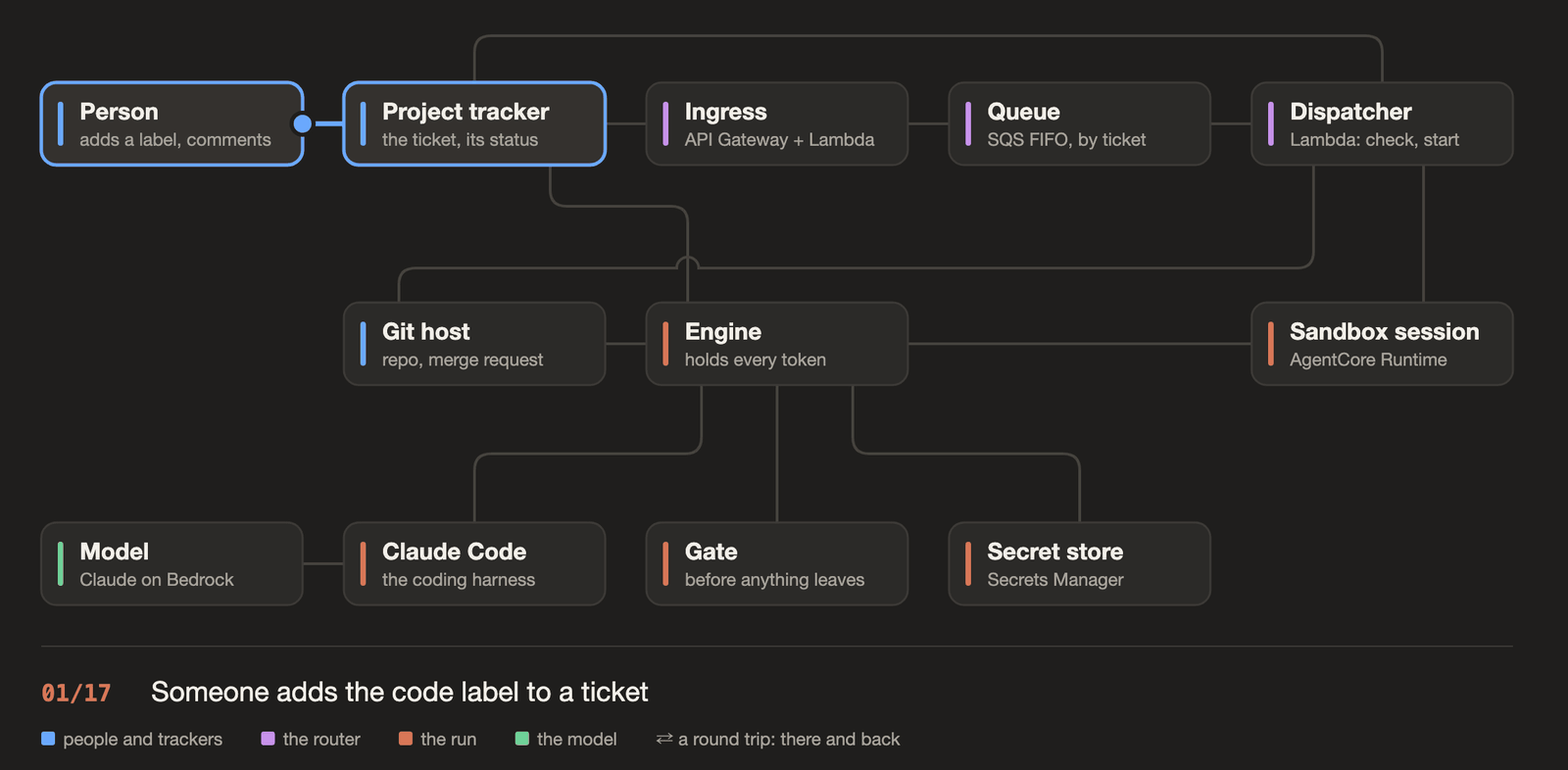1568x770 pixels.
Task: Click the orange 'the run' legend swatch
Action: pyautogui.click(x=406, y=739)
